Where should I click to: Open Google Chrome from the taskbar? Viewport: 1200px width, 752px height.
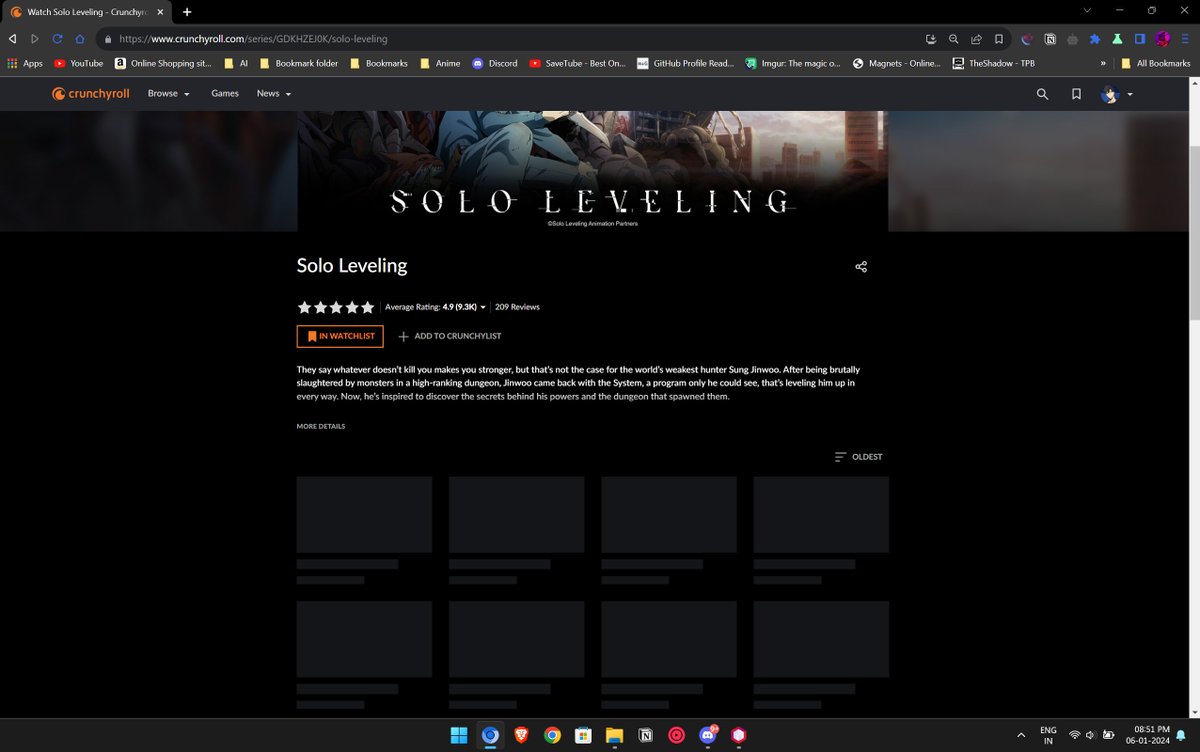(552, 735)
